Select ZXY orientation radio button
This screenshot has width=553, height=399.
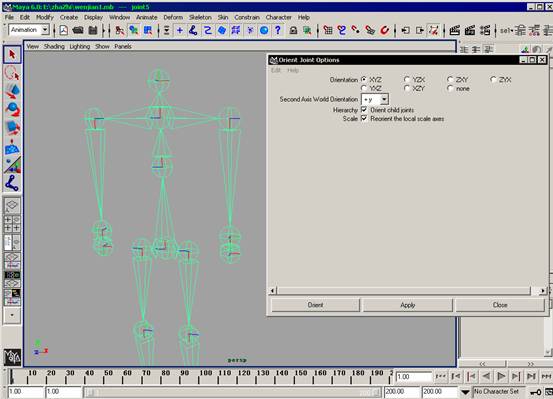450,79
